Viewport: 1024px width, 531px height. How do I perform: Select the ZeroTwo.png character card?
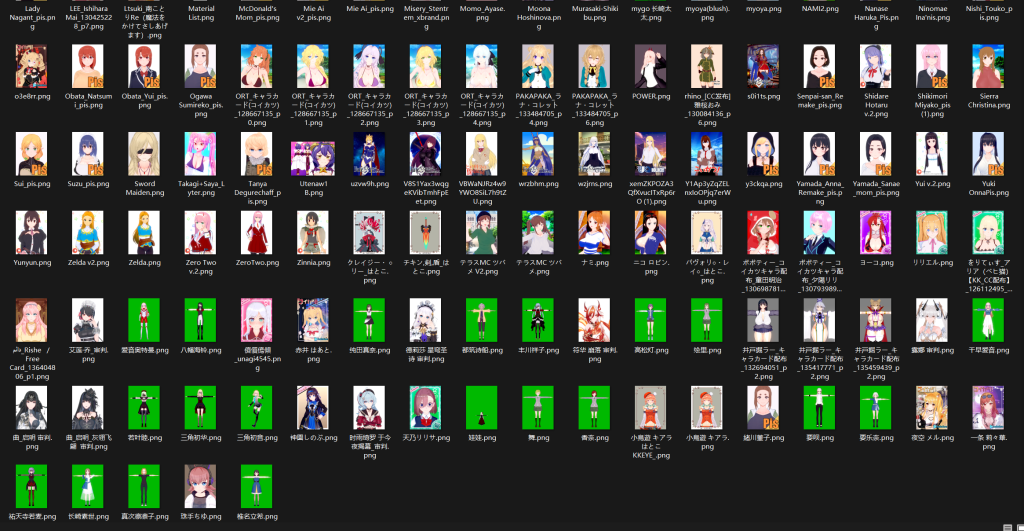[x=258, y=232]
